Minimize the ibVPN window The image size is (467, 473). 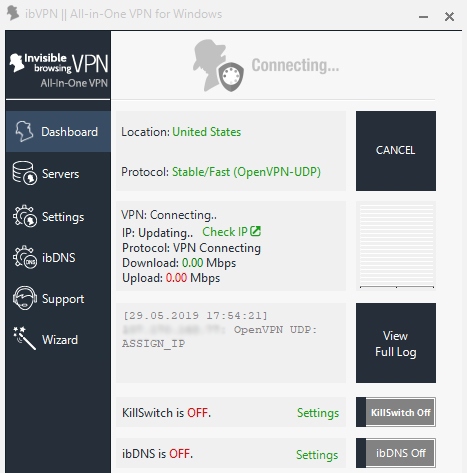coord(423,16)
